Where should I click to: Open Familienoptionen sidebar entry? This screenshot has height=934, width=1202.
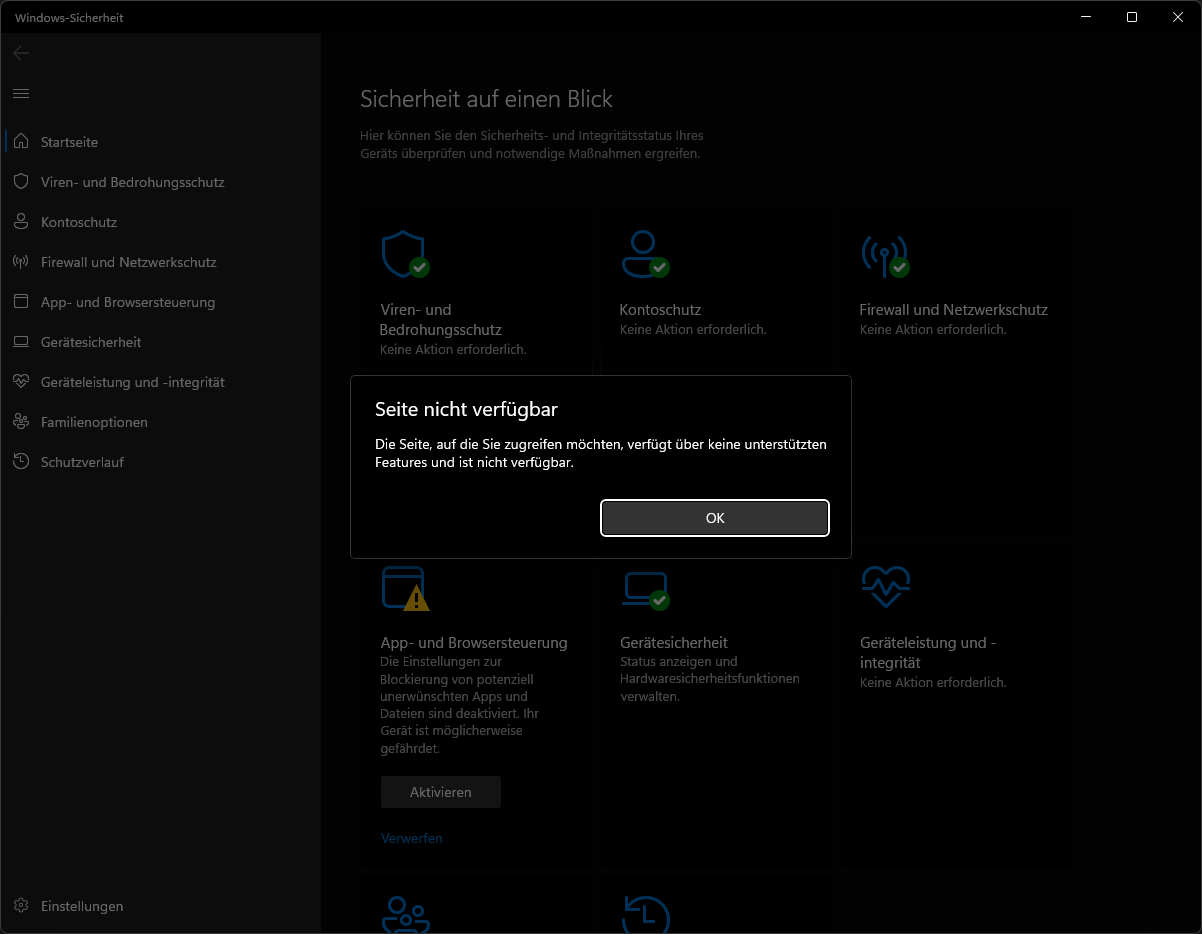click(x=160, y=422)
